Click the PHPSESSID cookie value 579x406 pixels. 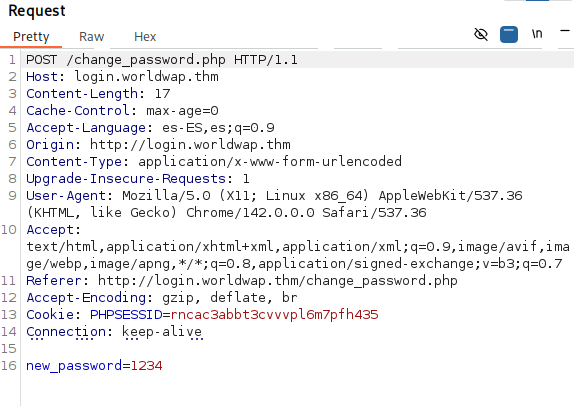pos(274,314)
